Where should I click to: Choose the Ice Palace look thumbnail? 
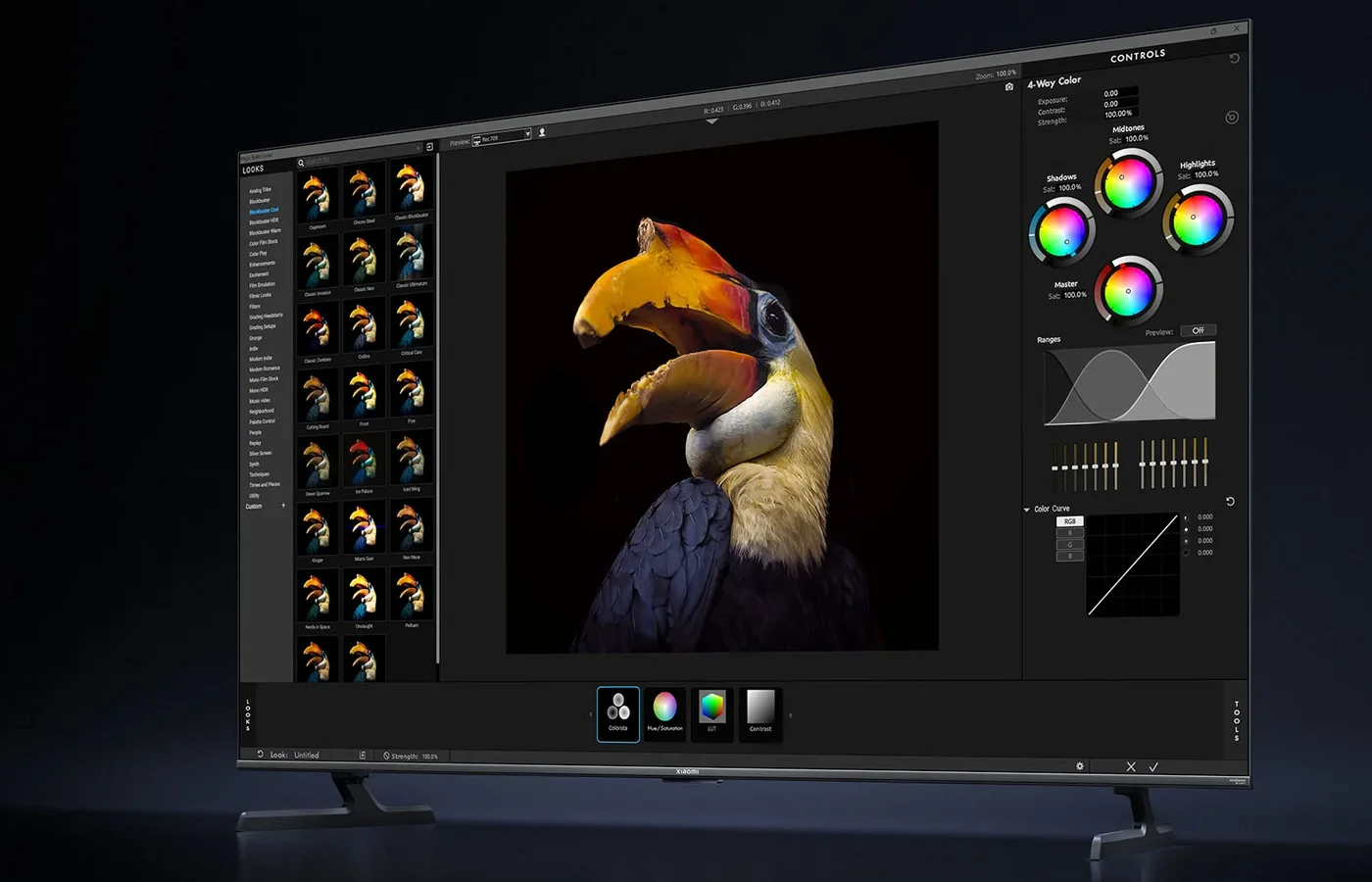click(364, 461)
